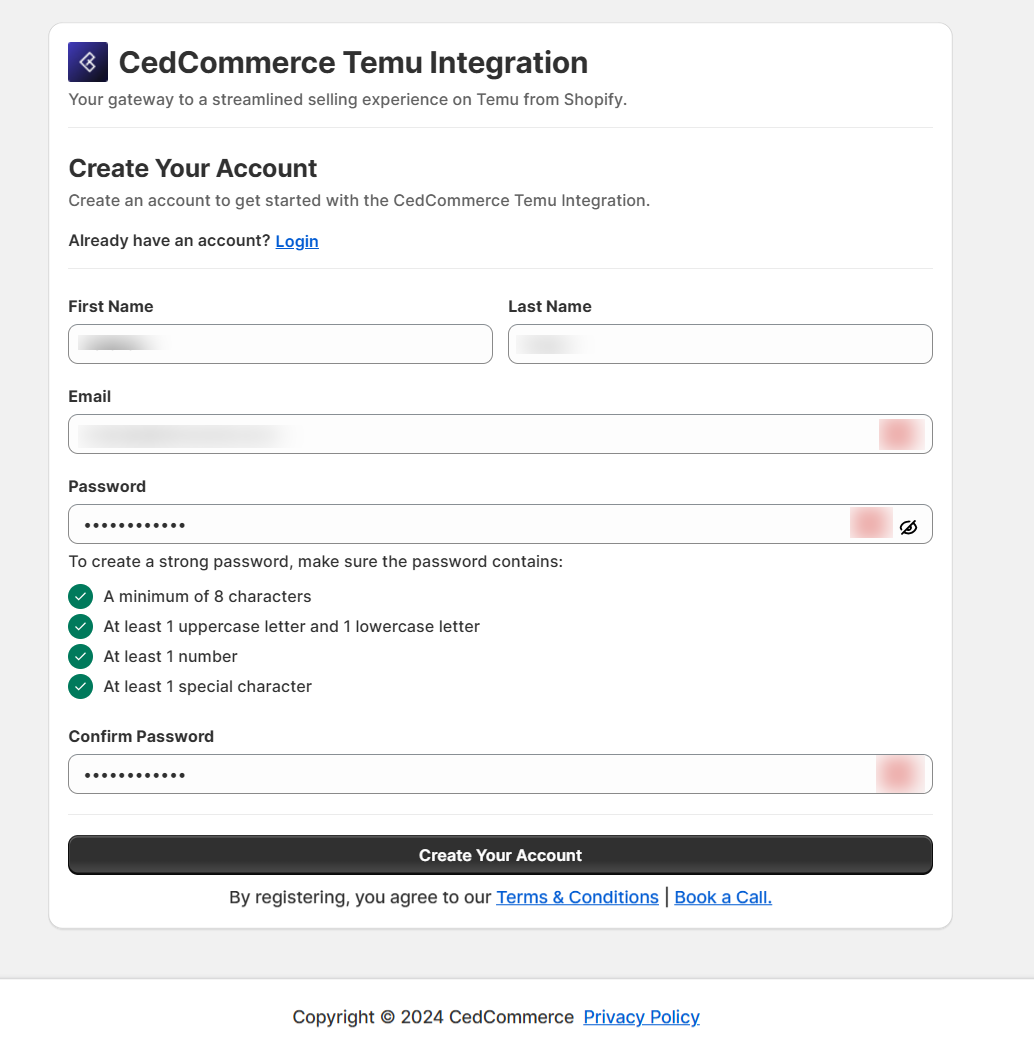This screenshot has width=1034, height=1048.
Task: Click into the Password field
Action: [x=500, y=524]
